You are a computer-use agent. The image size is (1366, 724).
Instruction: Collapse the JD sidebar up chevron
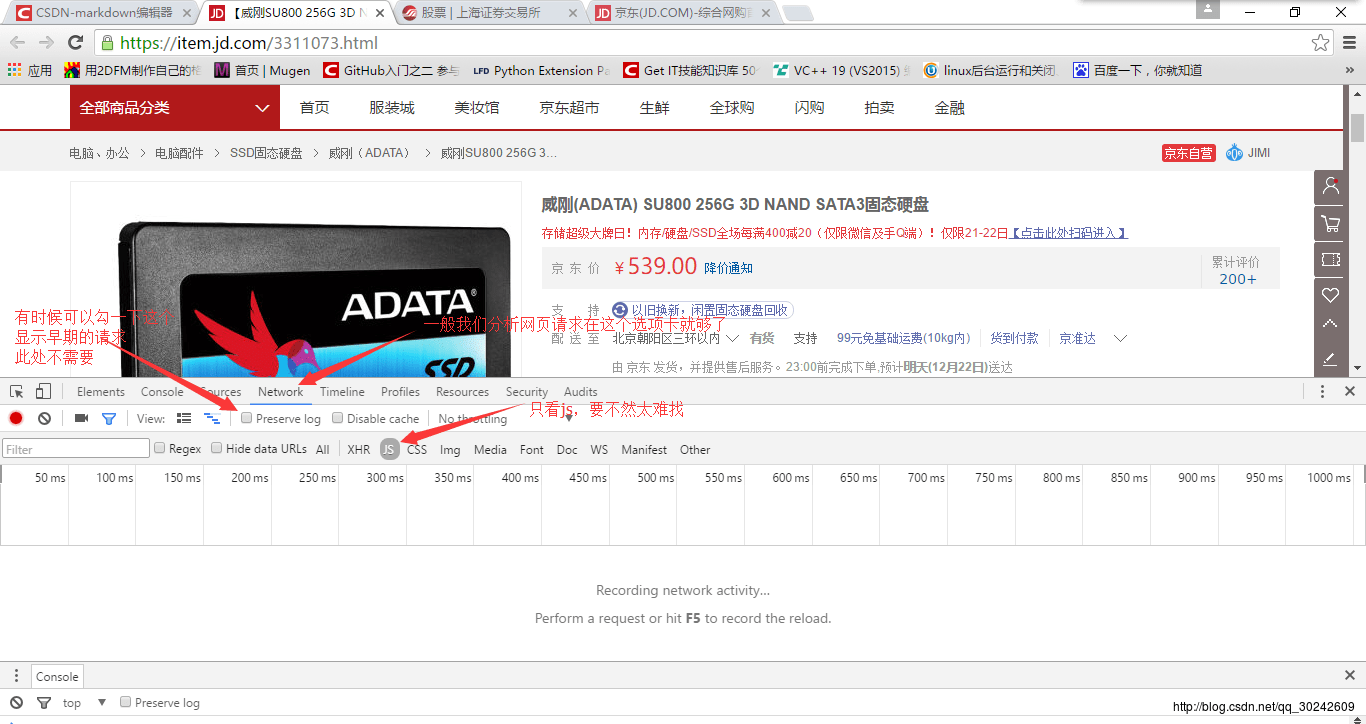1330,324
